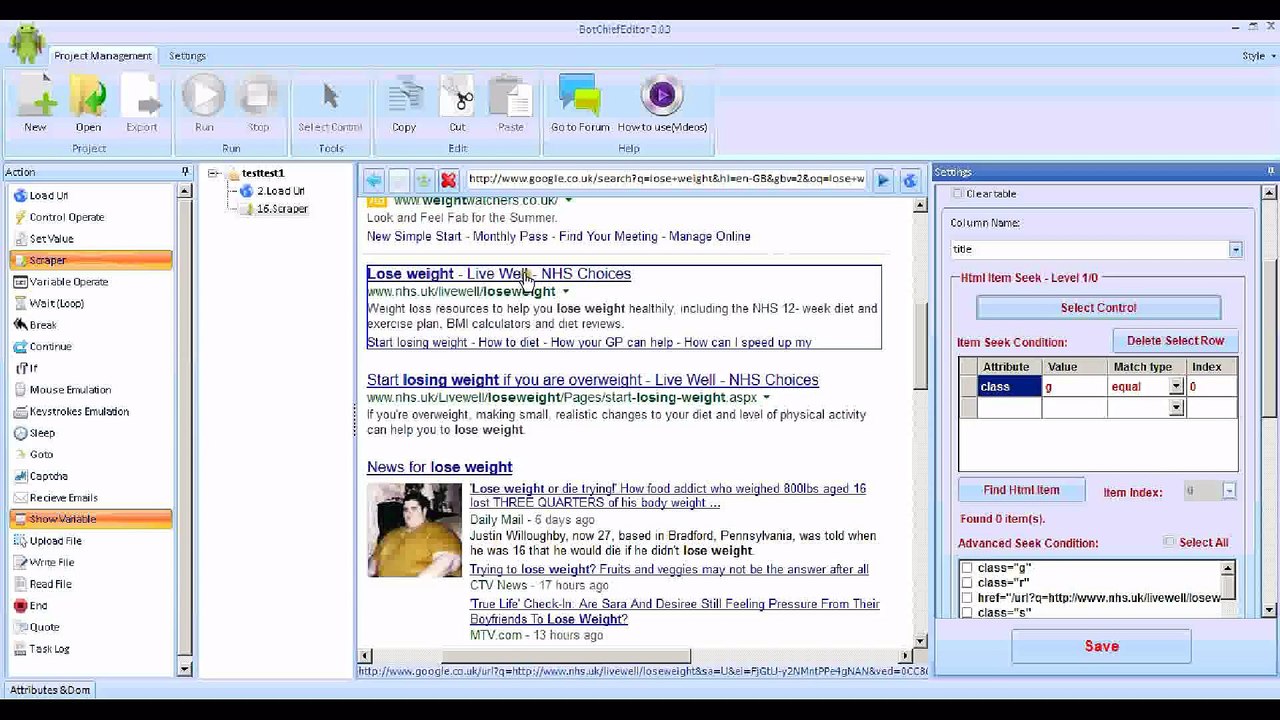Click Delete Select Row button
This screenshot has width=1280, height=720.
pyautogui.click(x=1175, y=341)
